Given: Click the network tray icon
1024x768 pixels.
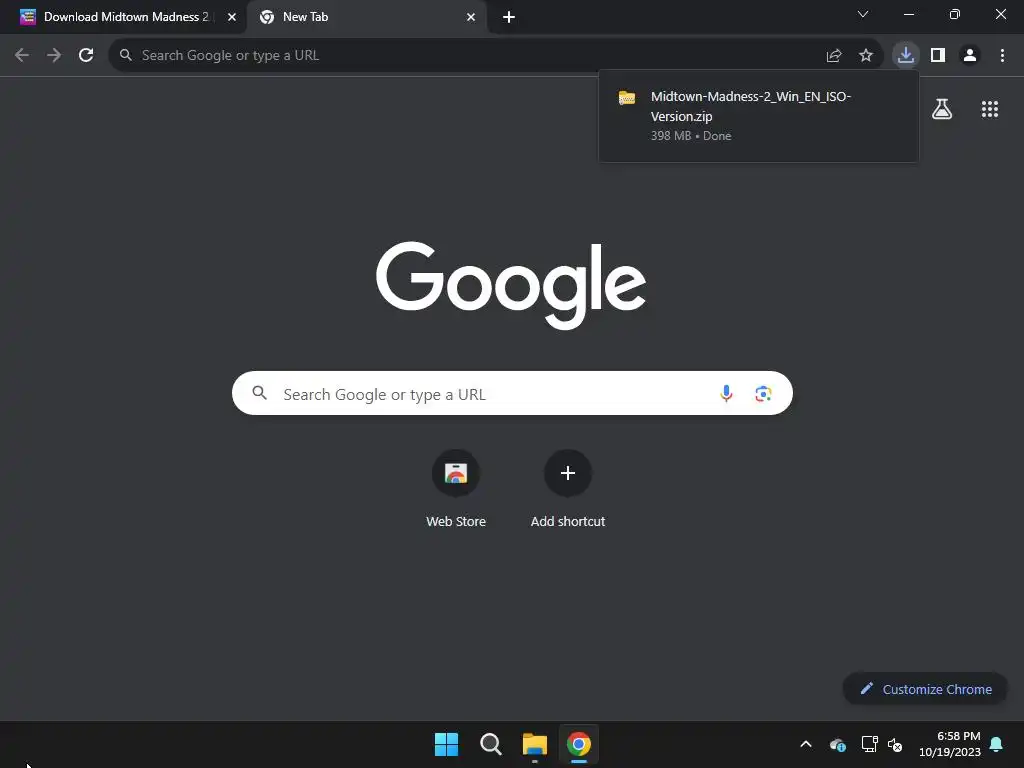Looking at the screenshot, I should coord(869,744).
